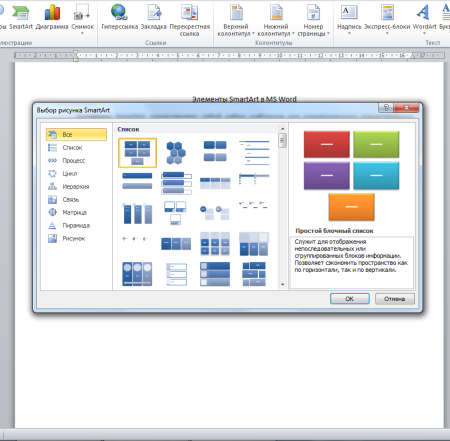Choose the basic block list layout thumbnail
This screenshot has height=441, width=450.
(x=137, y=153)
